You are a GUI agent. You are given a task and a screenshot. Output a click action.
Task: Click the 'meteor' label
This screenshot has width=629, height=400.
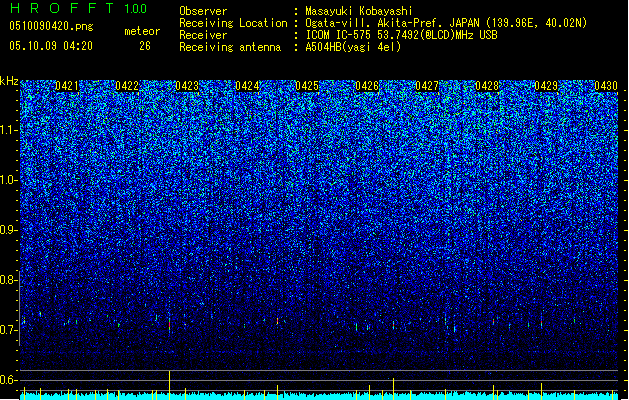pos(142,31)
